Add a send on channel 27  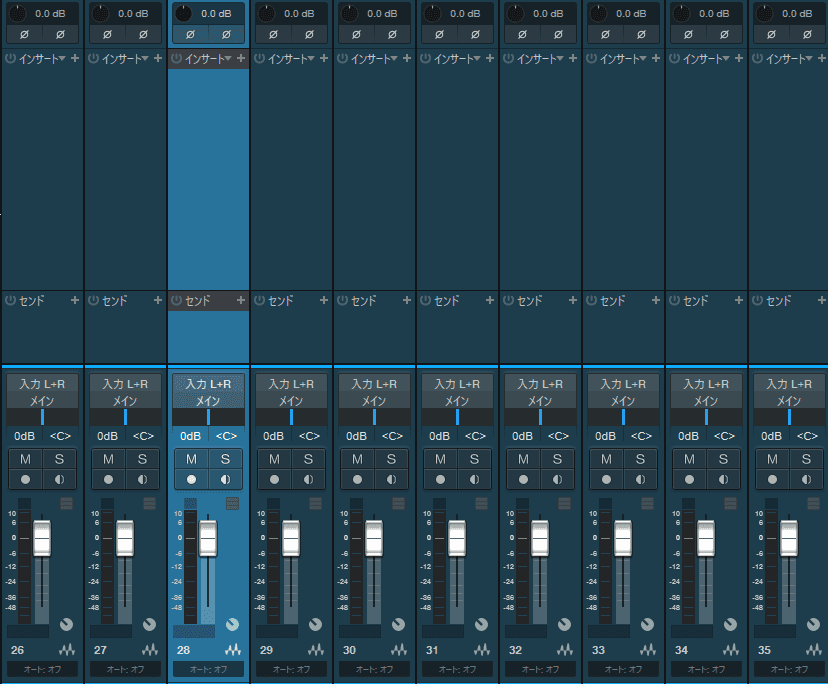tap(158, 300)
